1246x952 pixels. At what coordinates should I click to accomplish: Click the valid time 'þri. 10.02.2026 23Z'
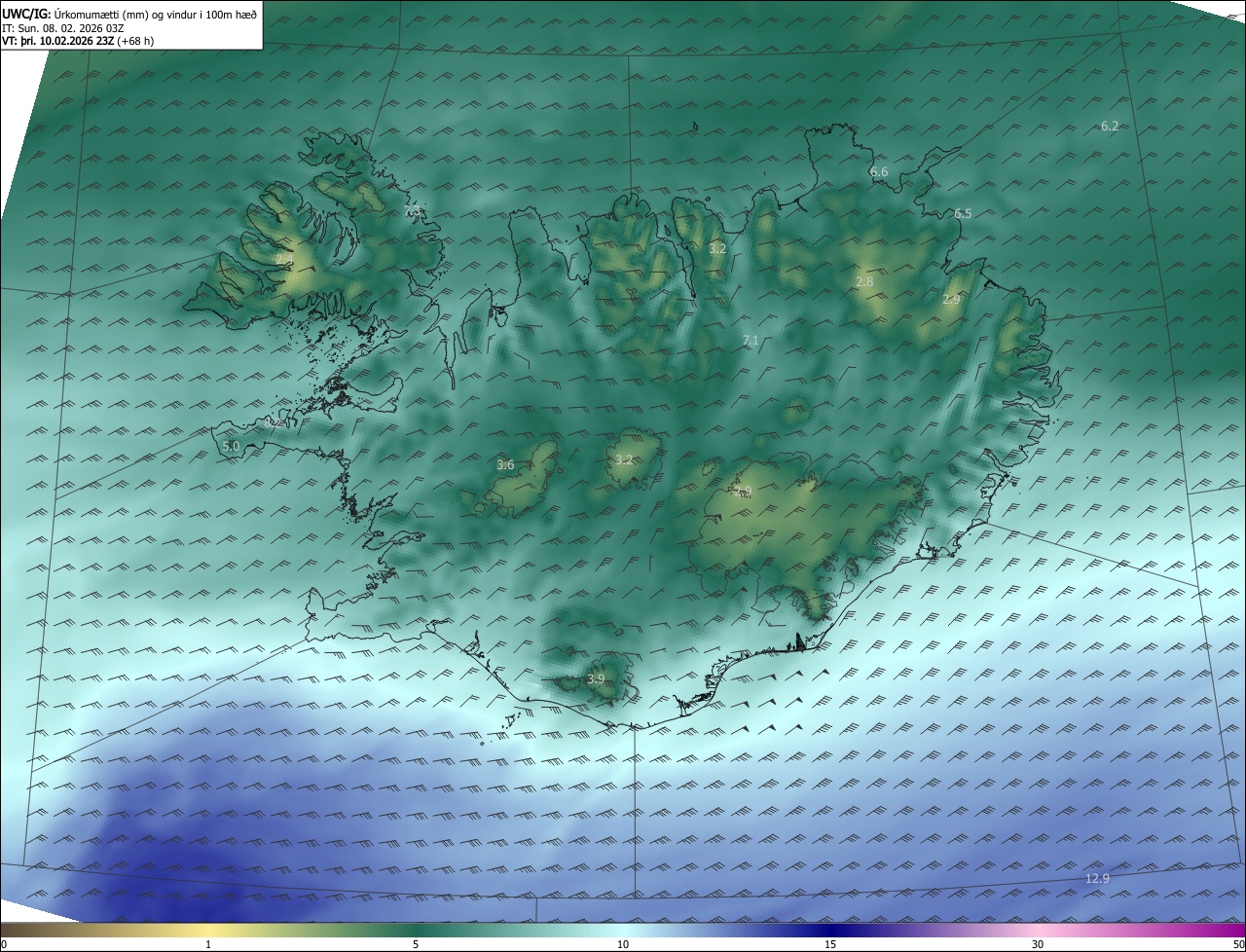(x=65, y=41)
